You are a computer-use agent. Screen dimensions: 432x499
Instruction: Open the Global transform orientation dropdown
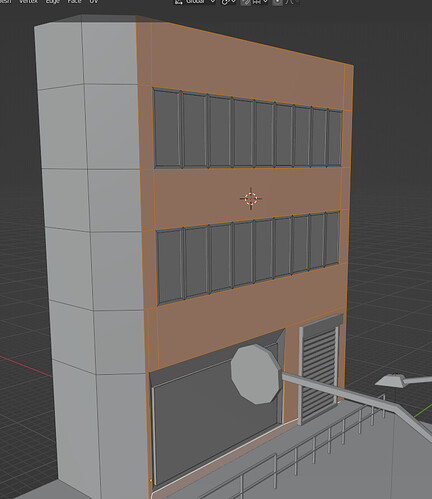(x=196, y=1)
